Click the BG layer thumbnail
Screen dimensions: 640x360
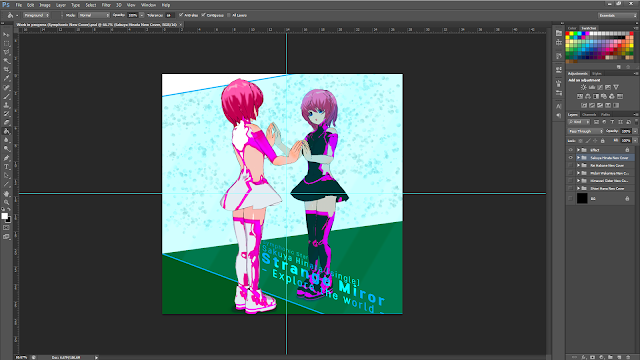click(x=582, y=198)
